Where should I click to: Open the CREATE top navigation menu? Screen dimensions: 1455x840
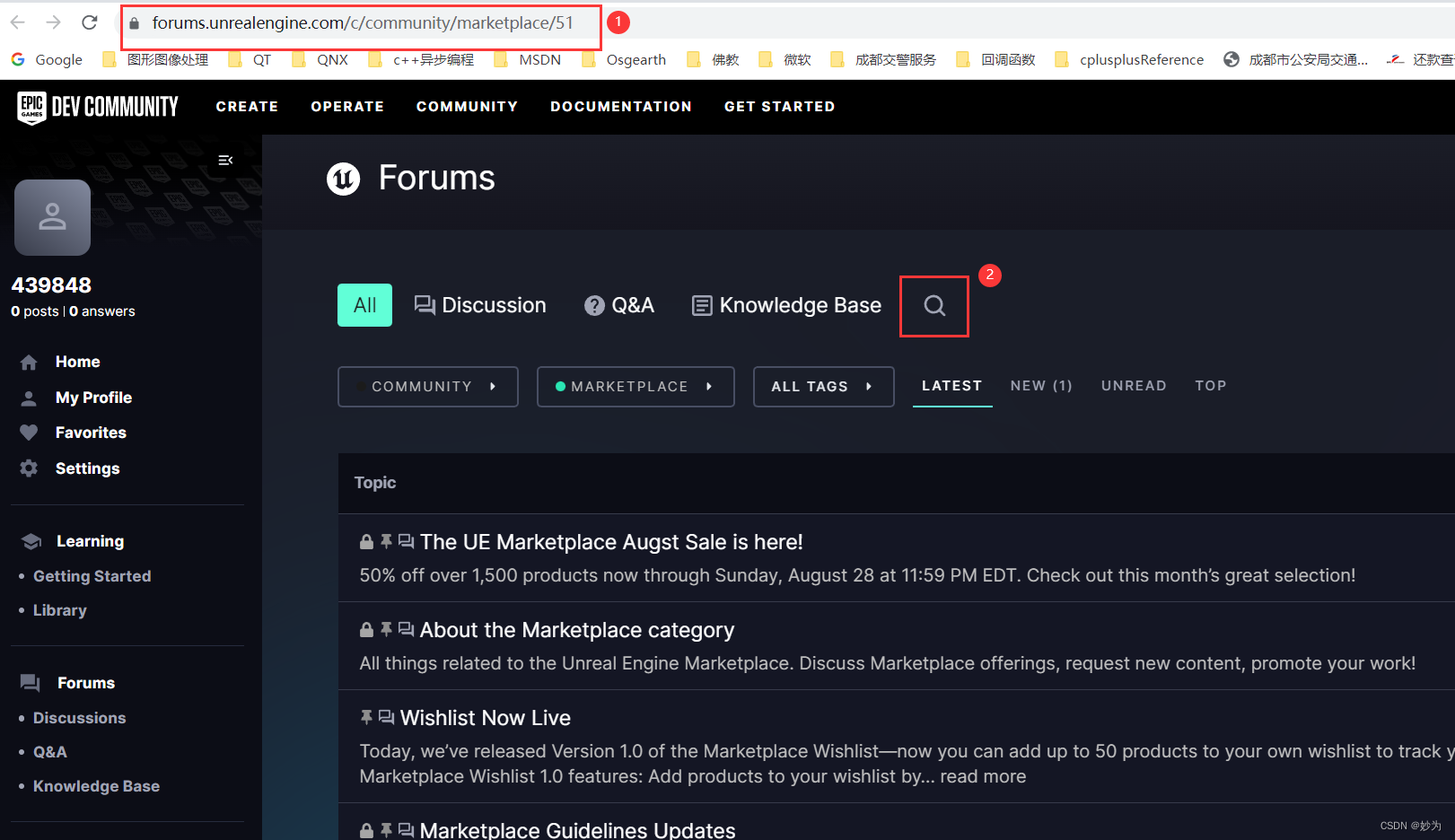[x=247, y=107]
